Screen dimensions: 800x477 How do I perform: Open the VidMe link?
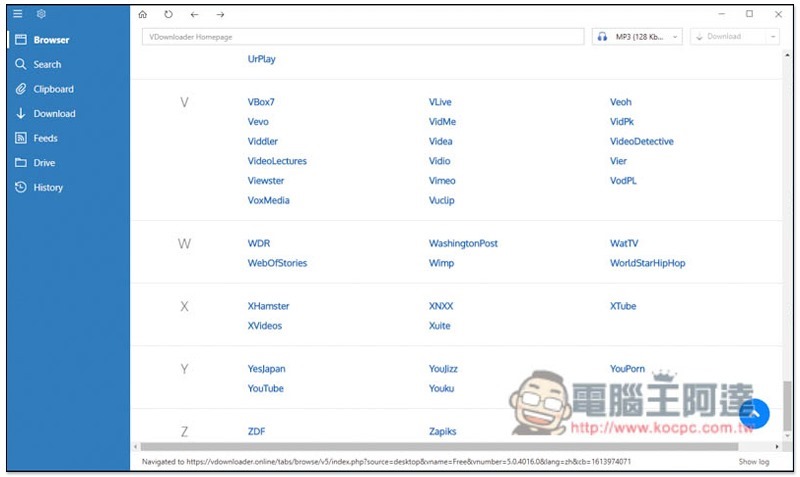point(442,121)
